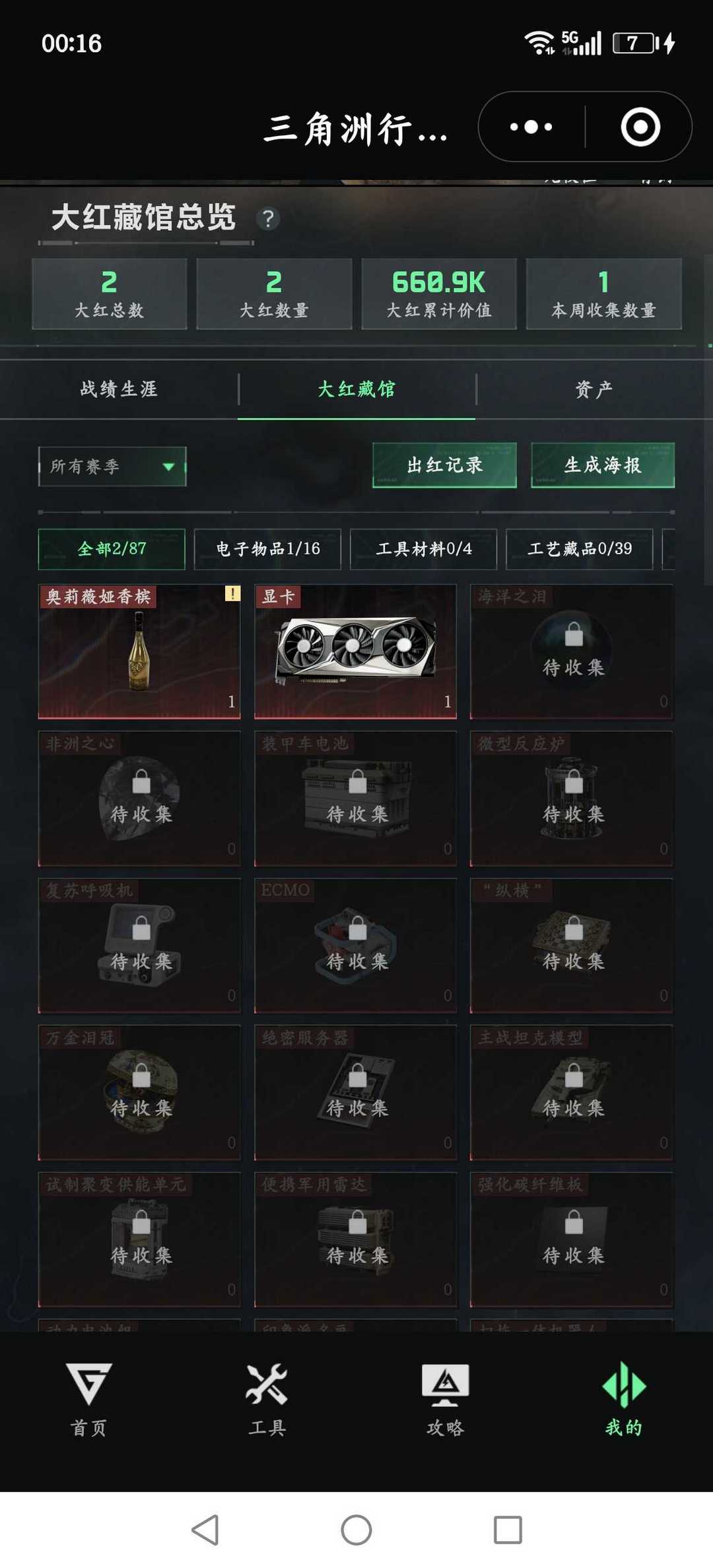The height and width of the screenshot is (1568, 713).
Task: Open locked 非洲之心 item card
Action: (139, 799)
